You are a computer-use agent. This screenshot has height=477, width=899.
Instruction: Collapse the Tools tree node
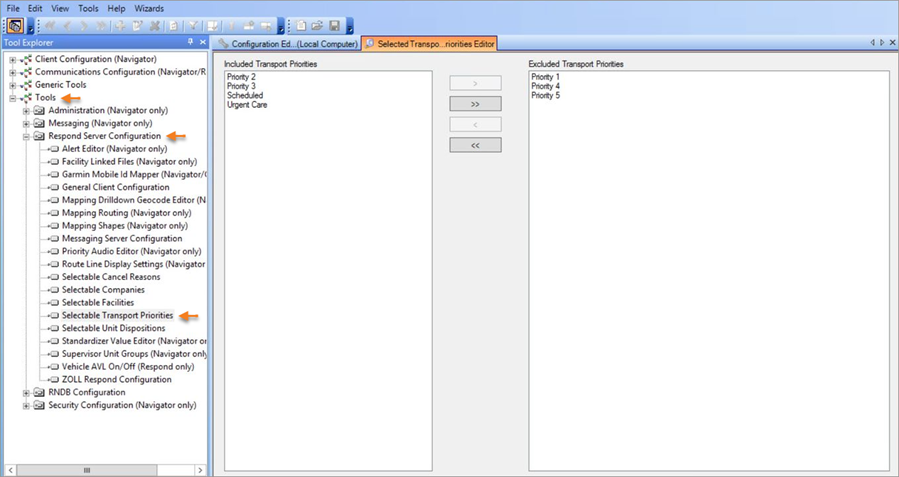point(13,98)
